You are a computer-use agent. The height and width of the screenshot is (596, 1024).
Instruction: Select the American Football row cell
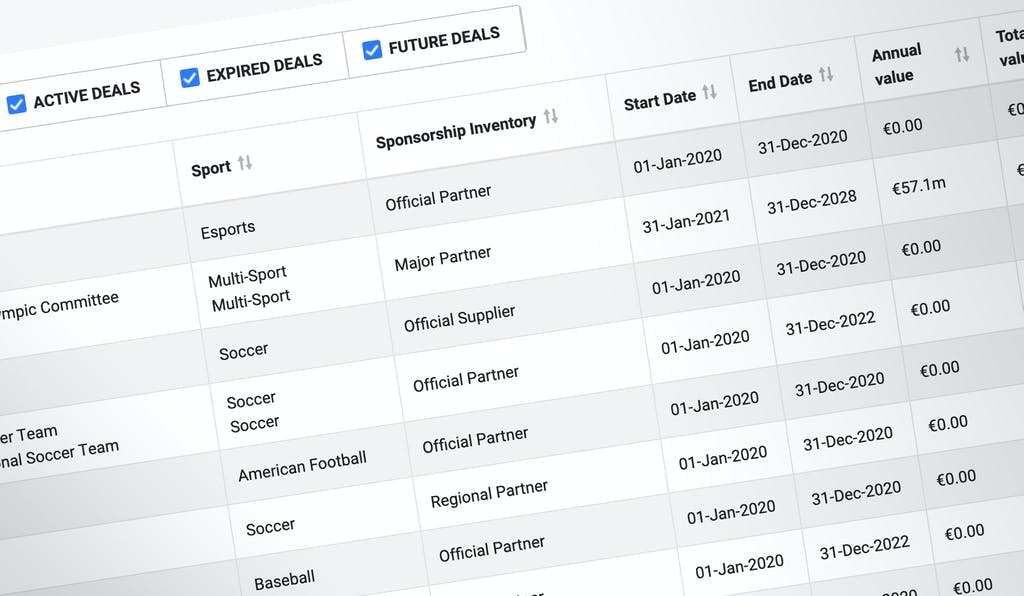click(x=302, y=465)
